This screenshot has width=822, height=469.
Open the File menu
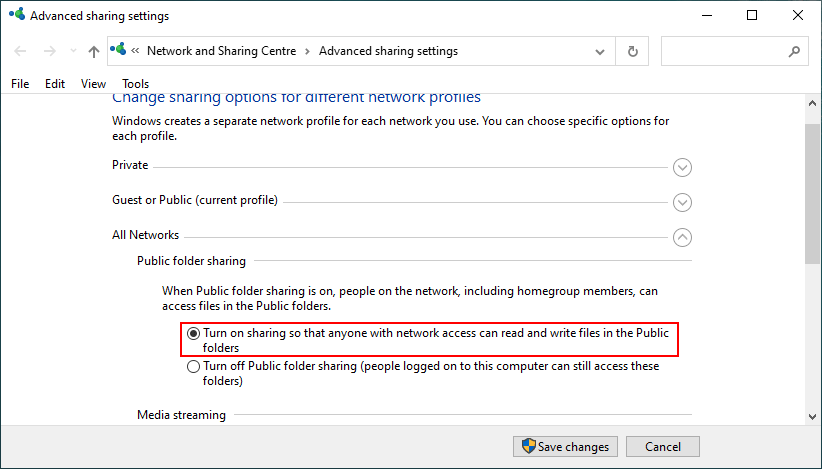click(x=20, y=84)
